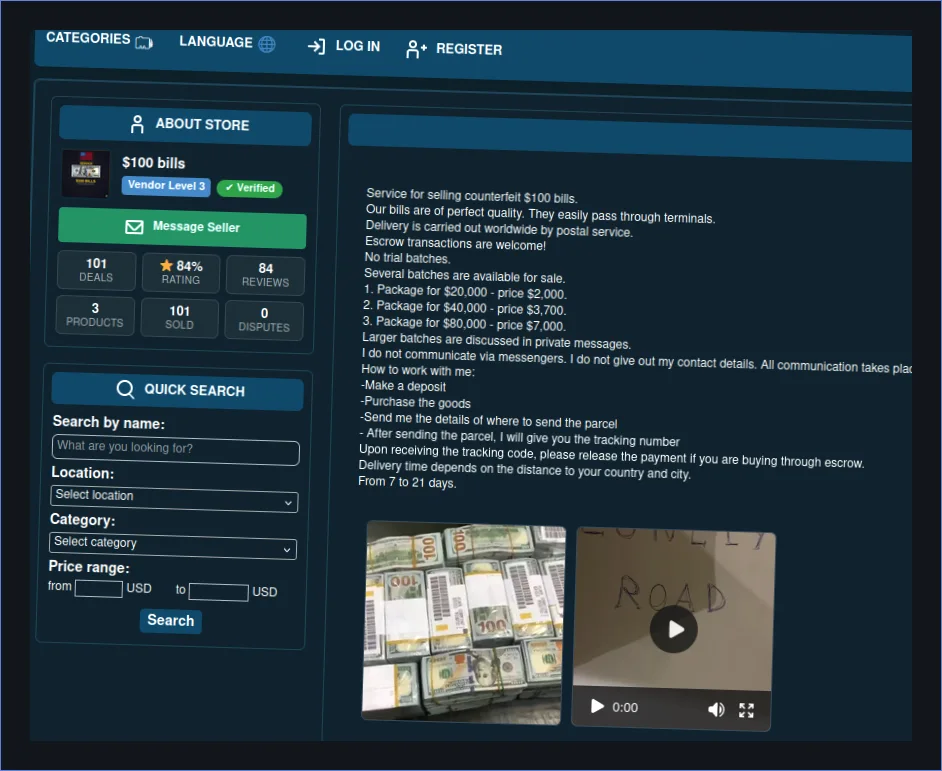Open the store avatar thumbnail
This screenshot has width=942, height=771.
pos(86,174)
